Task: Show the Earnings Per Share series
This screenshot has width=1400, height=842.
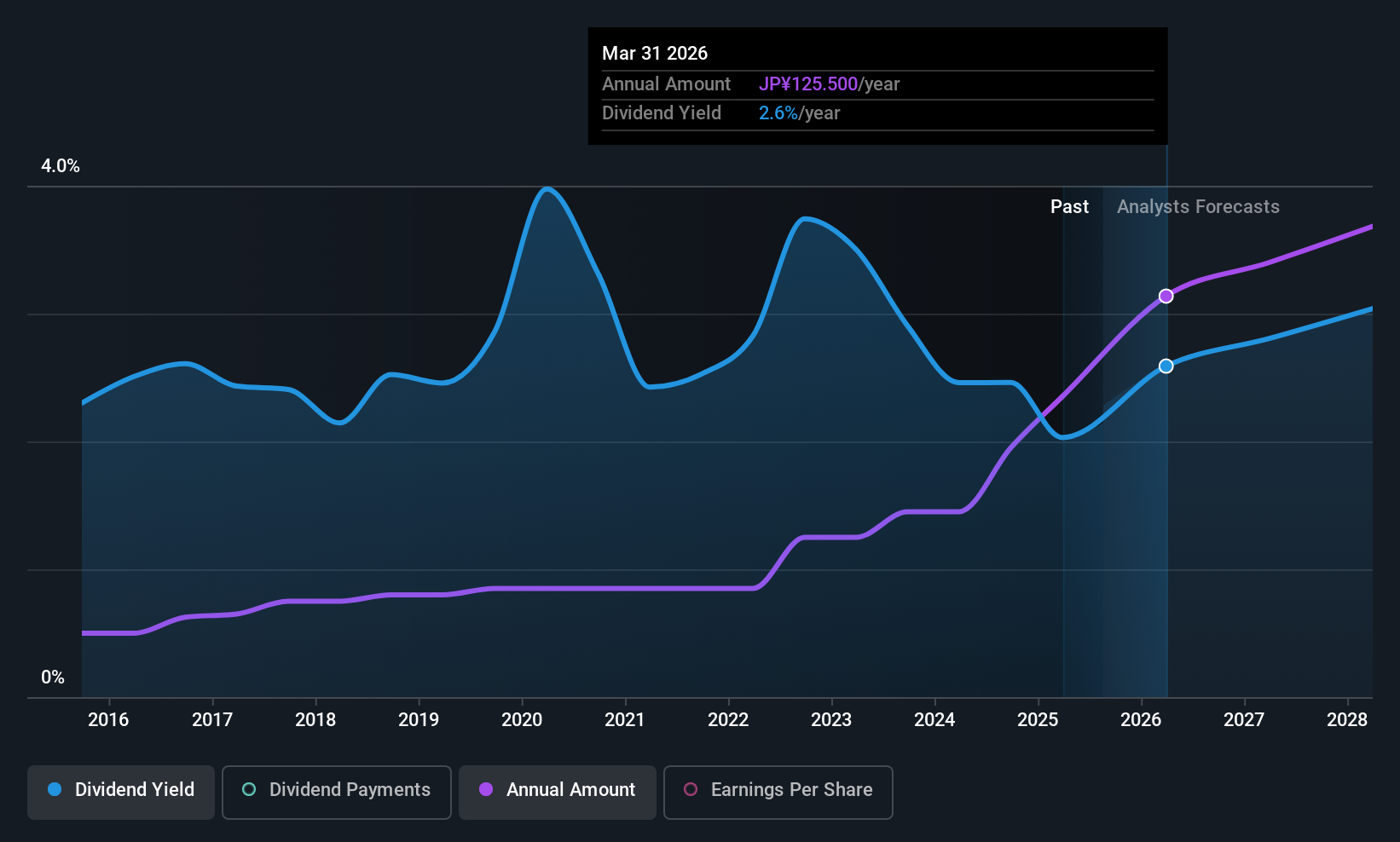Action: pos(778,792)
